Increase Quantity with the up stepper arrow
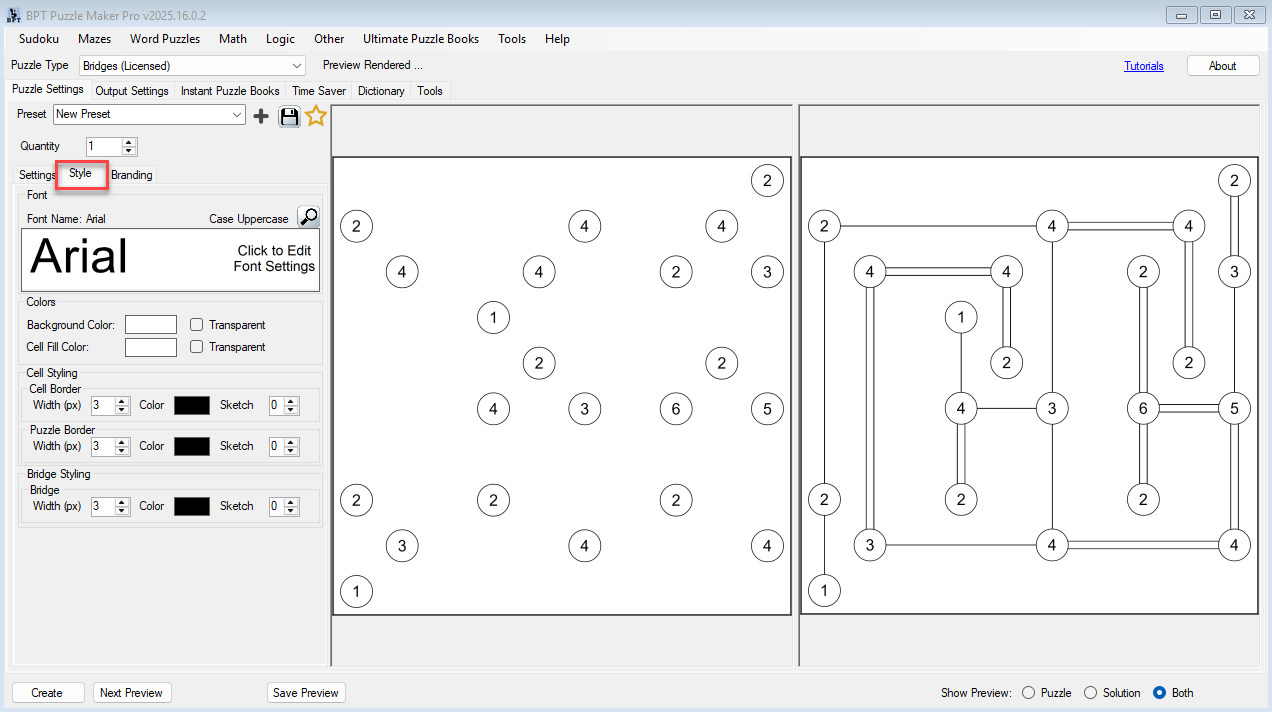This screenshot has width=1272, height=712. (x=128, y=142)
